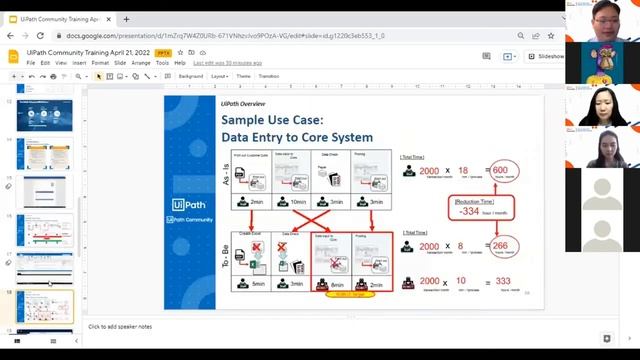The height and width of the screenshot is (360, 640).
Task: Click the insert image icon
Action: (x=120, y=76)
